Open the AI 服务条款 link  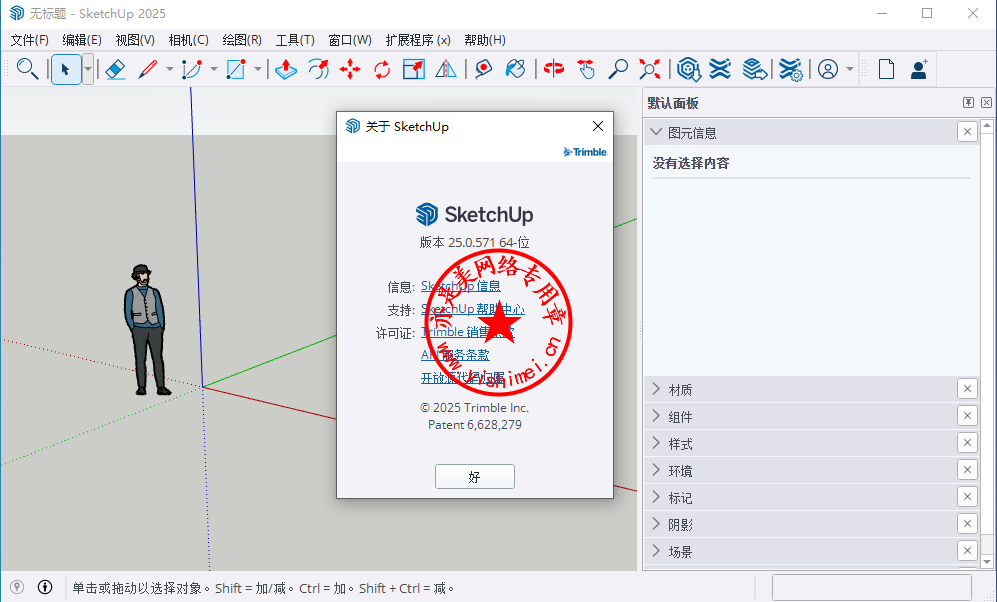(455, 355)
